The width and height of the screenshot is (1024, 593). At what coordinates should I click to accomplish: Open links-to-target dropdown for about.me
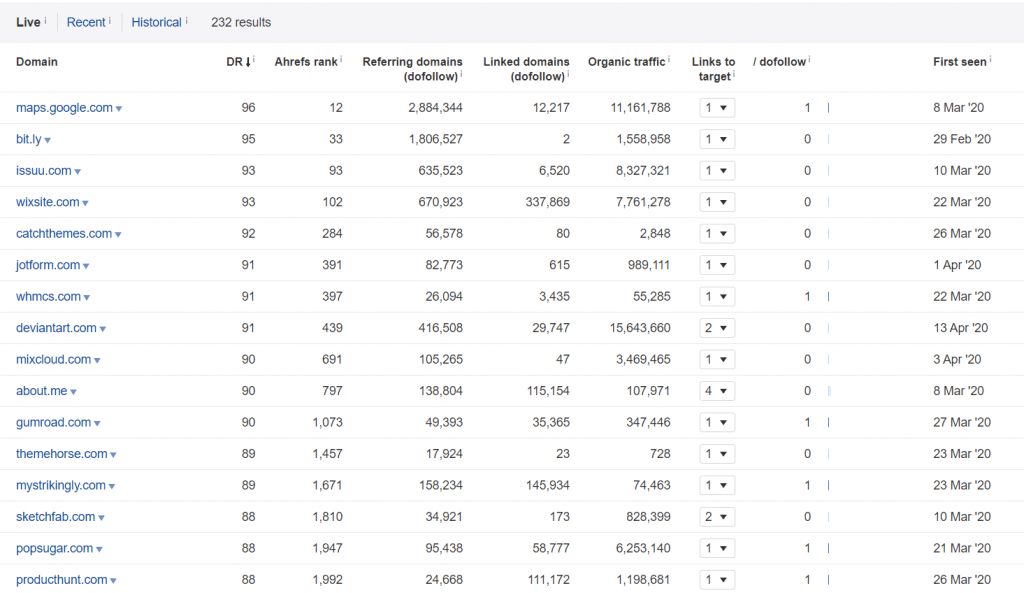(x=717, y=391)
